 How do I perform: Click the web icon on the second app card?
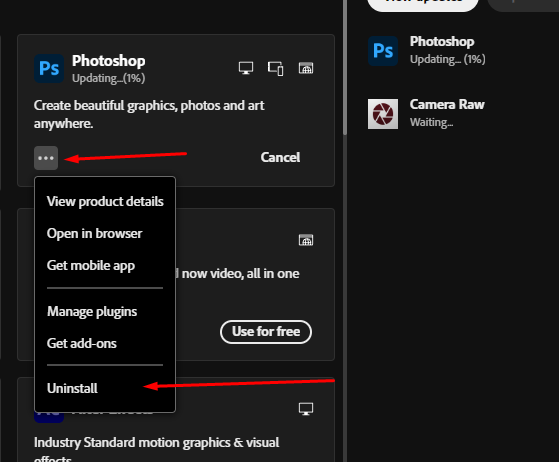pos(306,240)
